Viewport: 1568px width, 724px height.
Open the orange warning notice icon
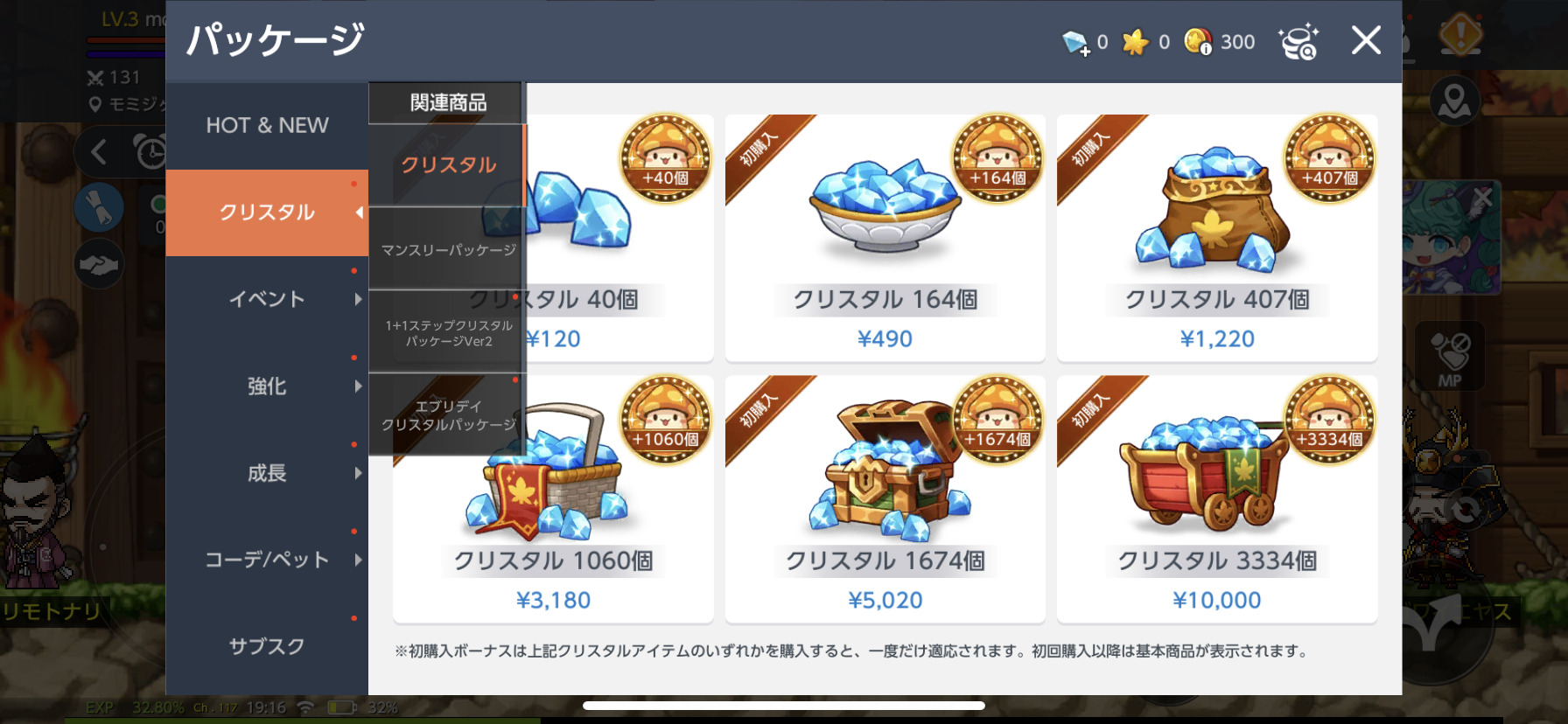point(1460,36)
